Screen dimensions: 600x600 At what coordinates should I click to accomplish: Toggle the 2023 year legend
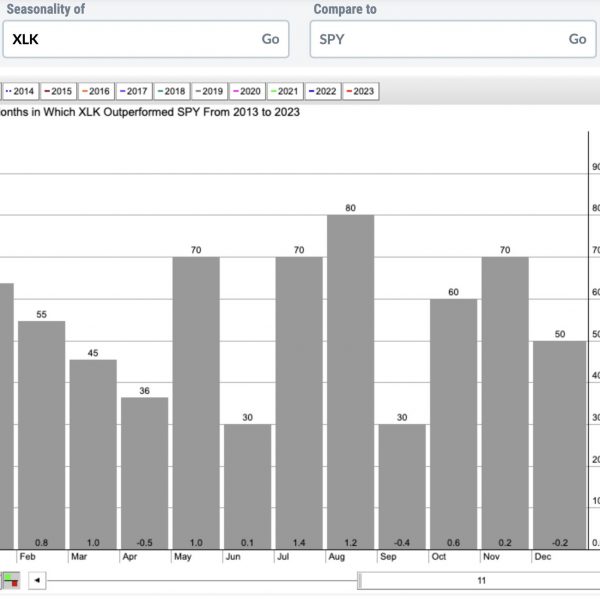[360, 91]
